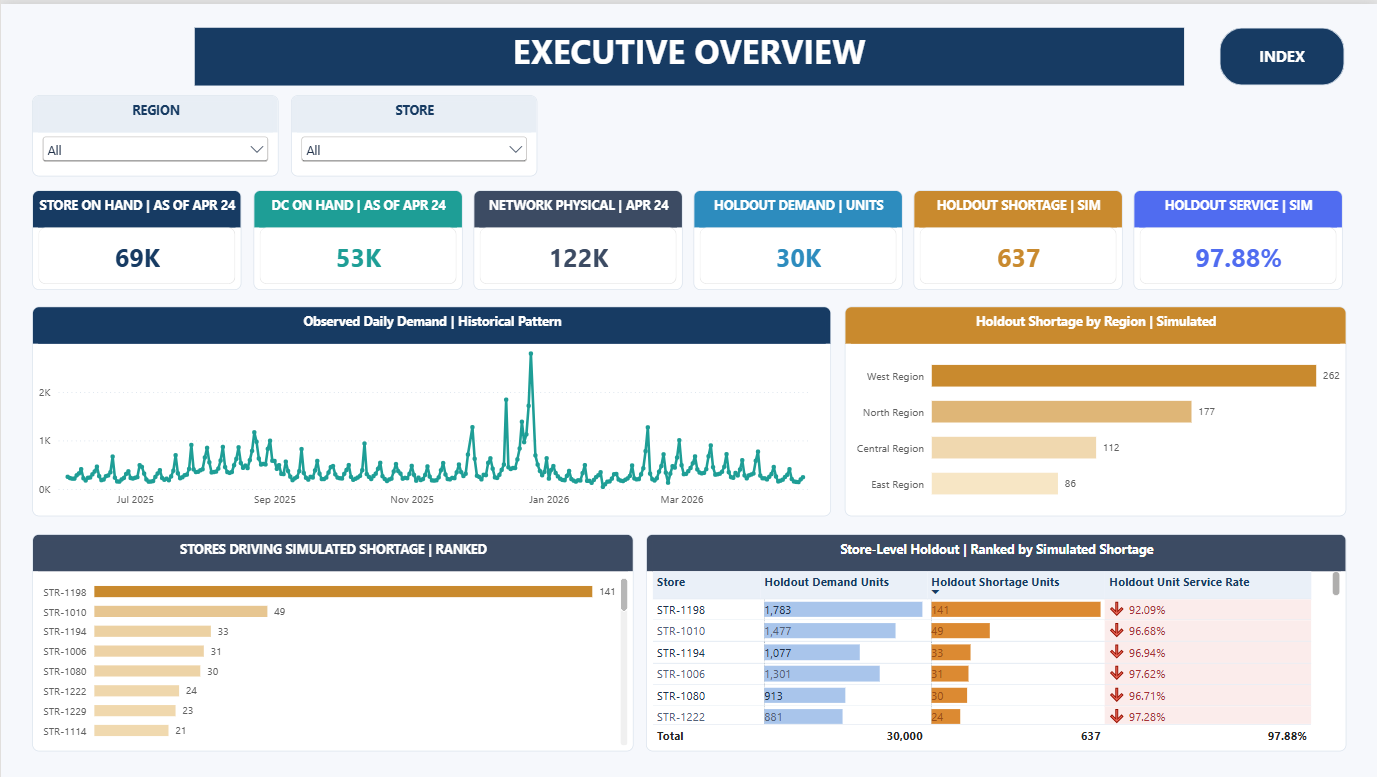
Task: Click the 30,000 total demand cell
Action: click(904, 736)
